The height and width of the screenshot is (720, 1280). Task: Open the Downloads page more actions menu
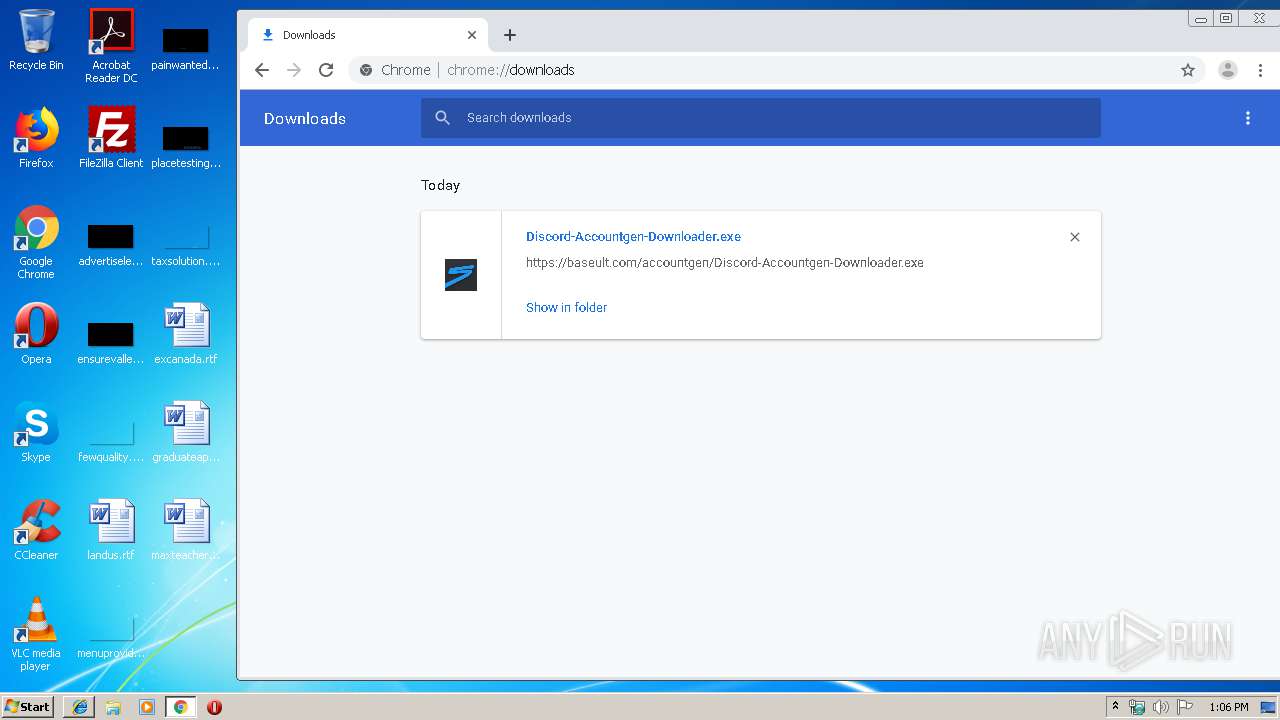click(1248, 118)
